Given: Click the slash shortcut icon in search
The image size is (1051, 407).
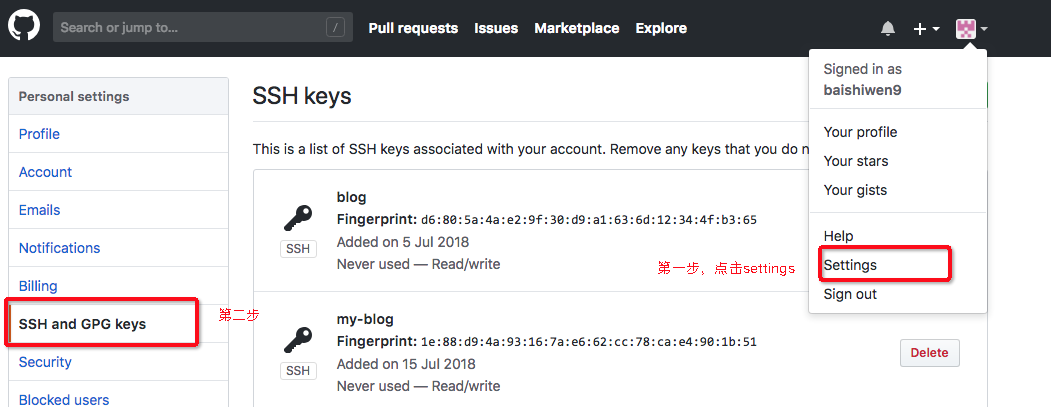Looking at the screenshot, I should point(335,27).
